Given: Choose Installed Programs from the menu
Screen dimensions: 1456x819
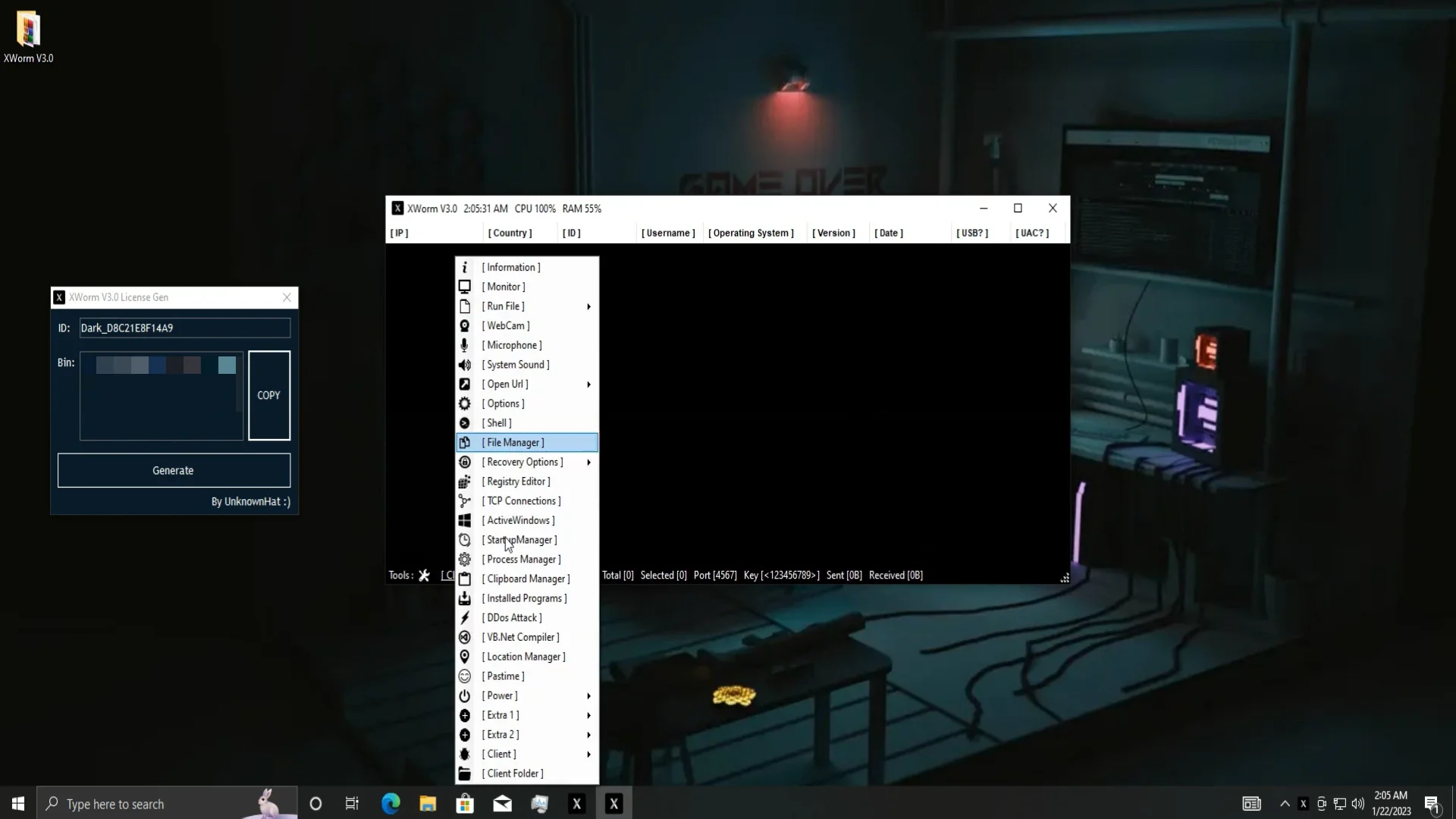Looking at the screenshot, I should (526, 598).
